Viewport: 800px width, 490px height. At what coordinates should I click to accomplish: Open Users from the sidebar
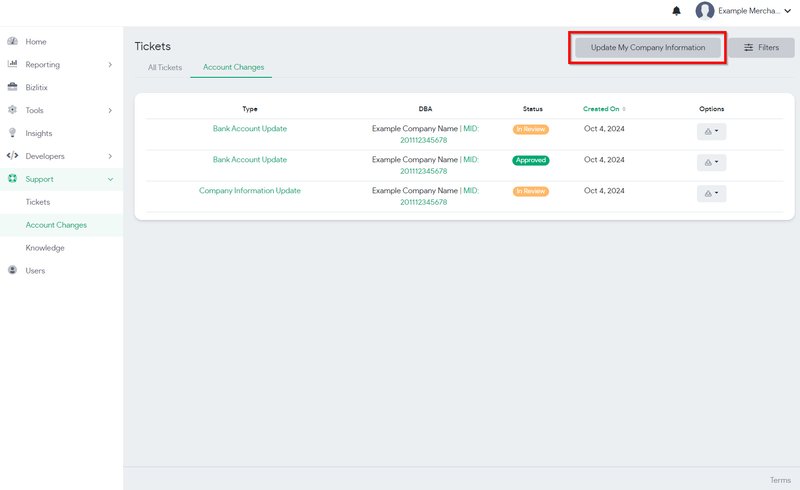pyautogui.click(x=35, y=271)
